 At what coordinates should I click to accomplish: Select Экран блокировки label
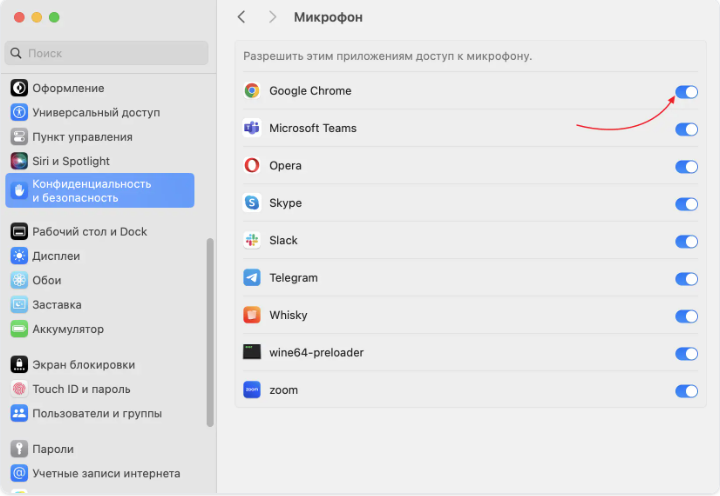pyautogui.click(x=84, y=365)
